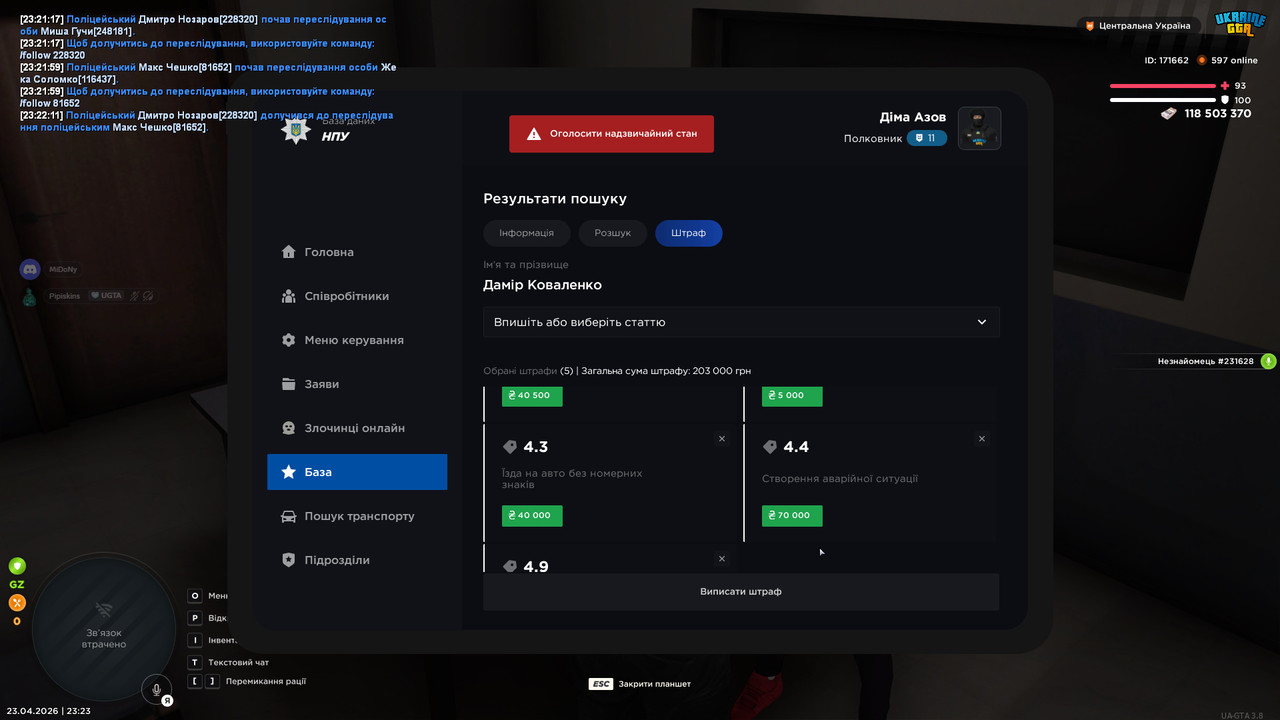Click the text Їзда на авто без номерних знаків
The width and height of the screenshot is (1280, 720).
coord(572,479)
